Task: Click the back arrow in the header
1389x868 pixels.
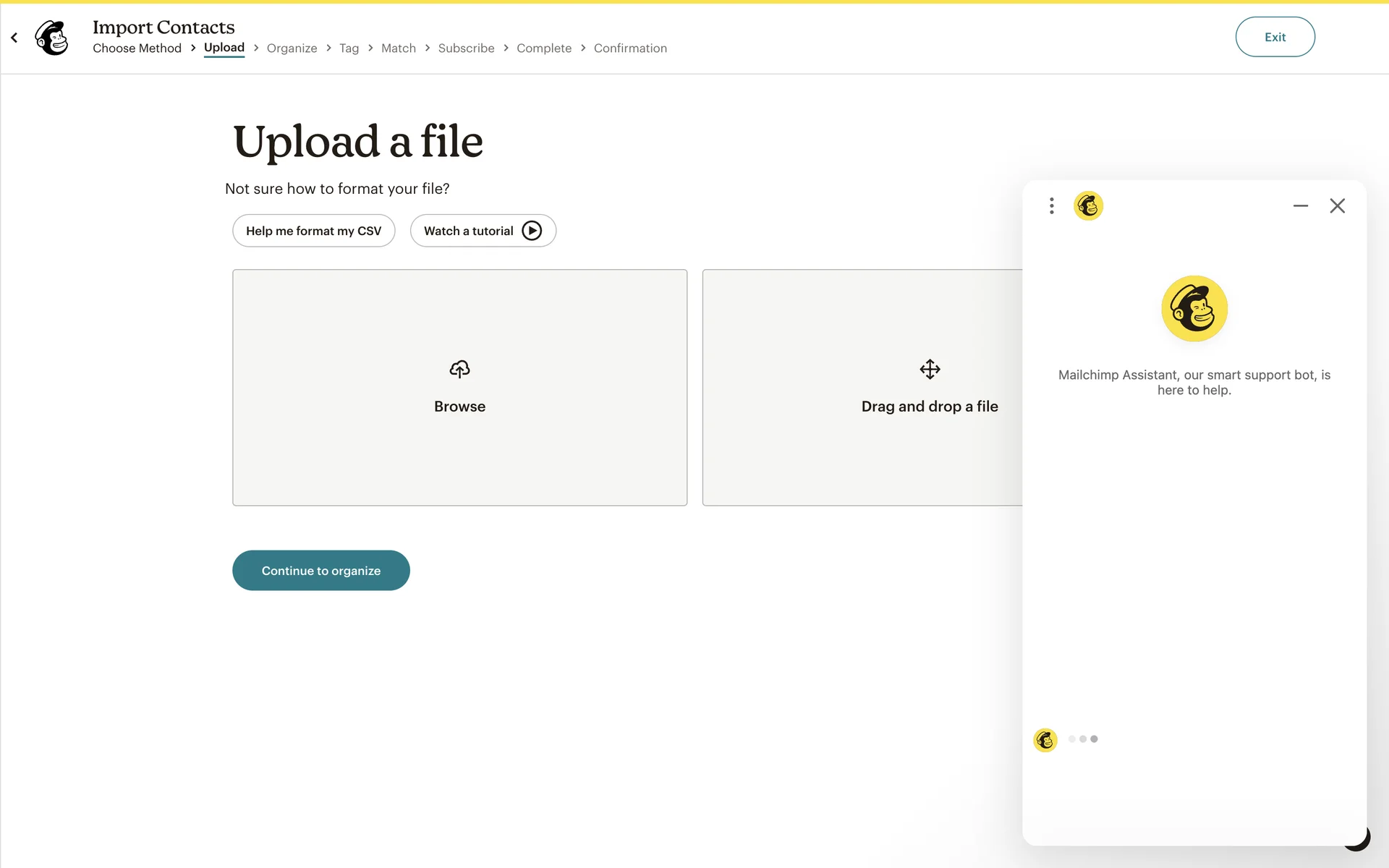Action: pyautogui.click(x=14, y=38)
